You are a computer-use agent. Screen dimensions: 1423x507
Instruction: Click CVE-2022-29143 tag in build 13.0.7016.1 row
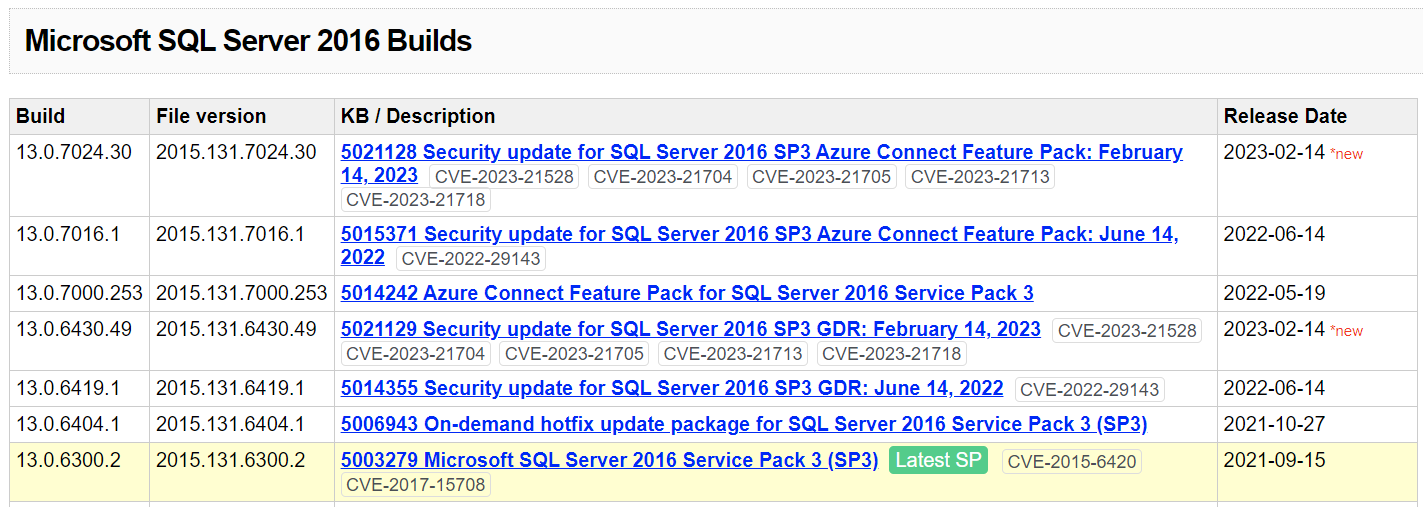[470, 259]
